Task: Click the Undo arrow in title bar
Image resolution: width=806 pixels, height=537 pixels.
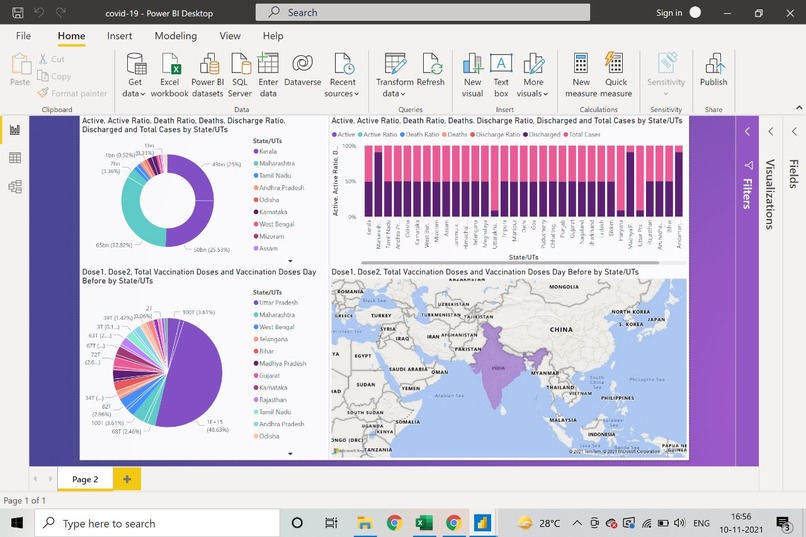Action: point(39,13)
